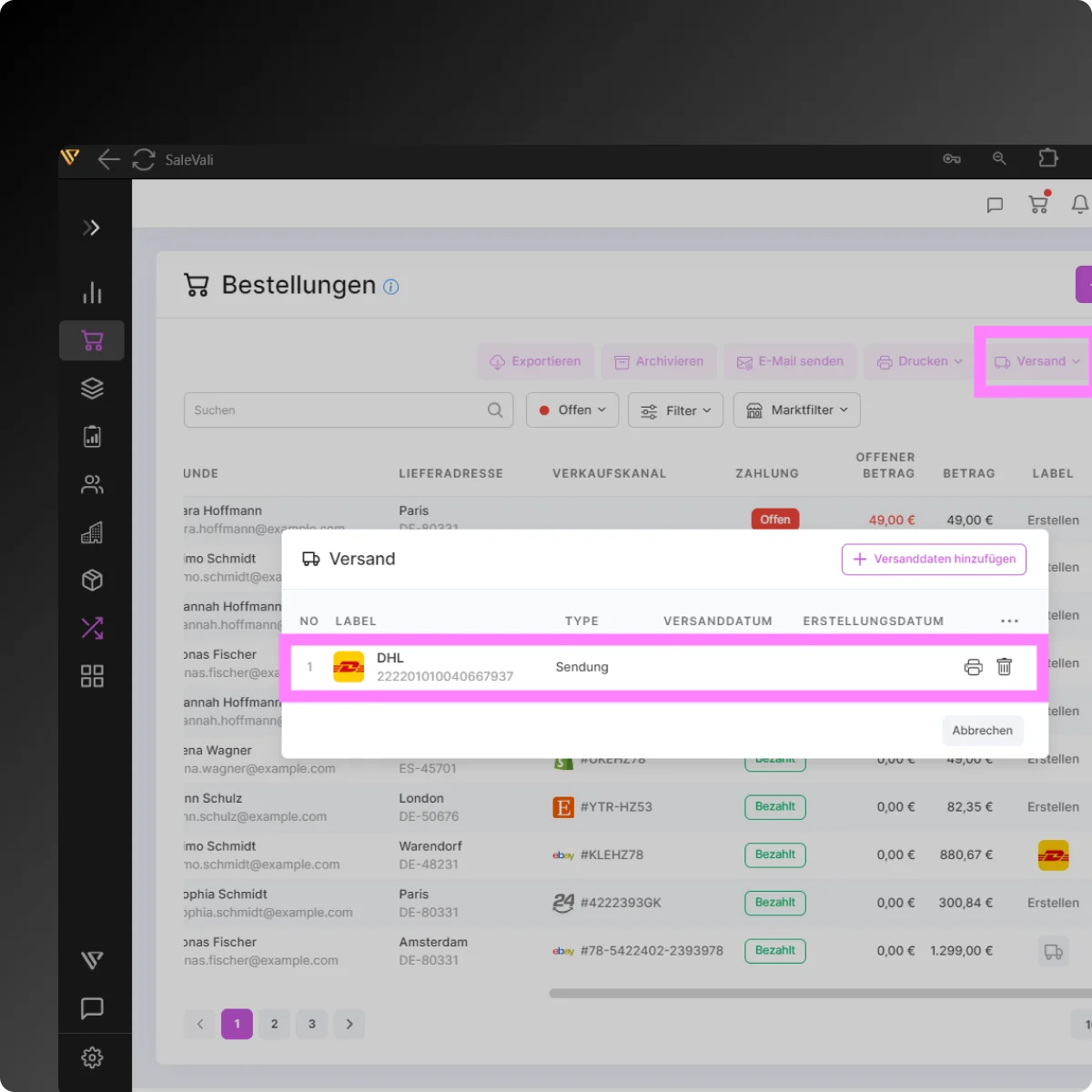Open the Marktfilter dropdown
The image size is (1092, 1092).
[x=796, y=410]
